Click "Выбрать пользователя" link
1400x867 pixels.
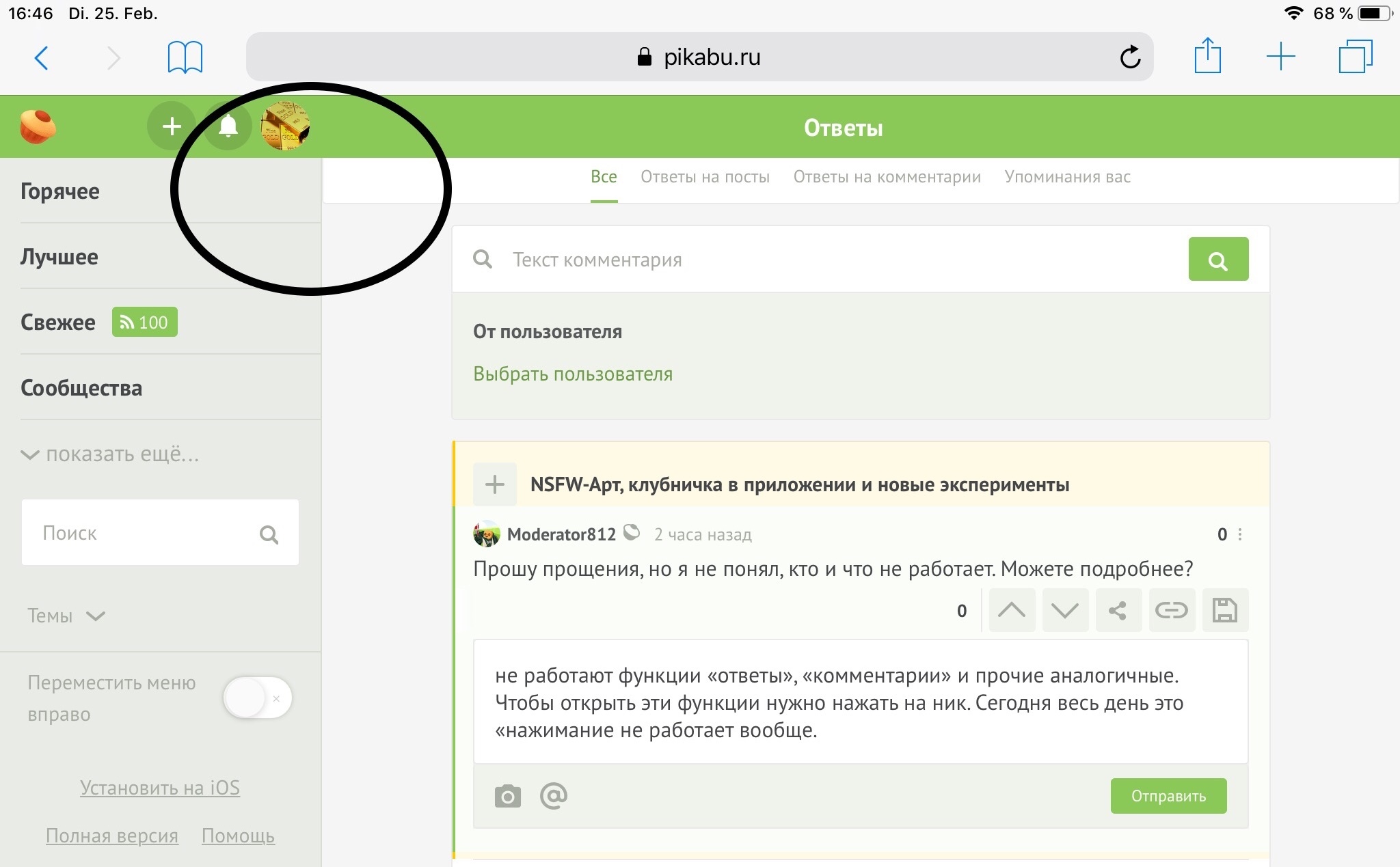click(x=573, y=374)
